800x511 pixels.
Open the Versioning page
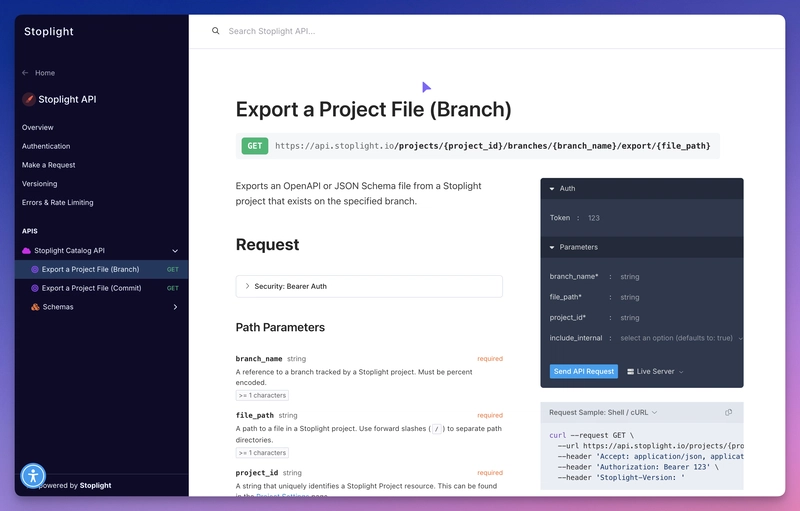pos(39,184)
